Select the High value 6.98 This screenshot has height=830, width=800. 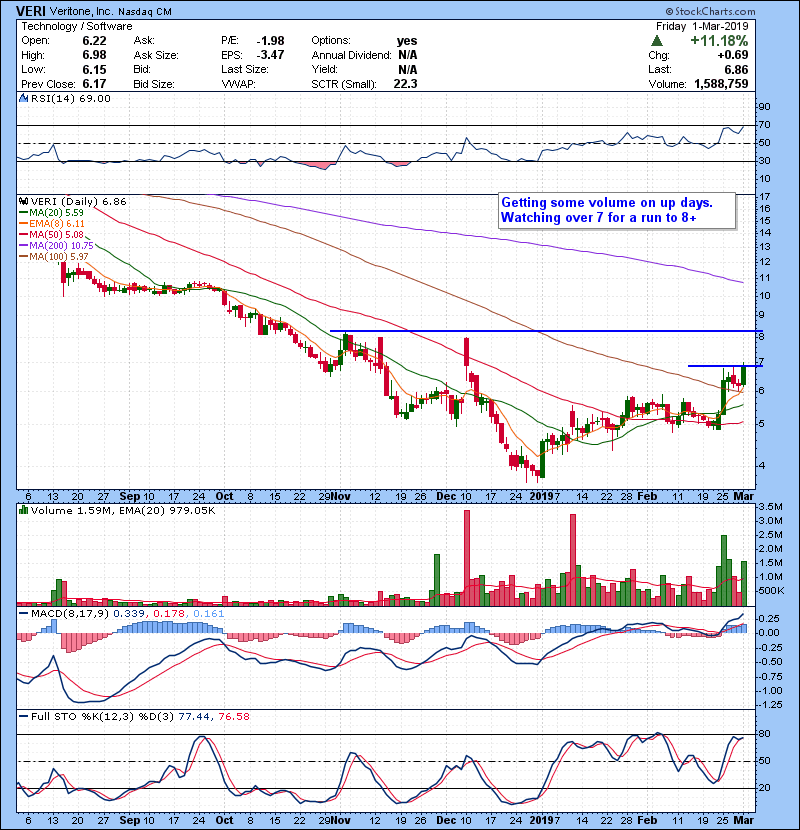pos(94,55)
